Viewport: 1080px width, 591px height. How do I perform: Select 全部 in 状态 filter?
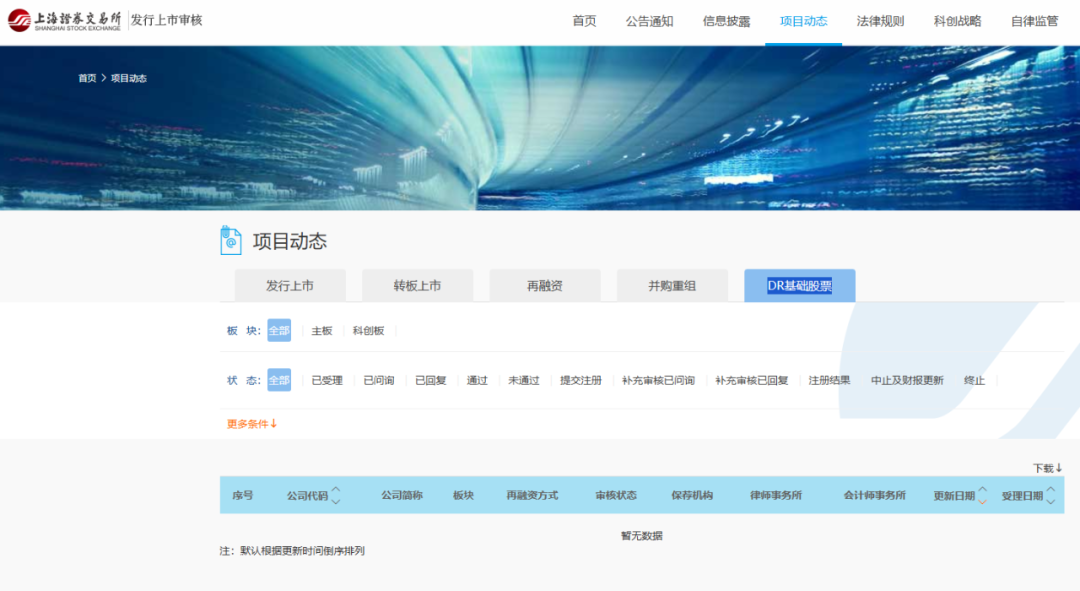(279, 380)
